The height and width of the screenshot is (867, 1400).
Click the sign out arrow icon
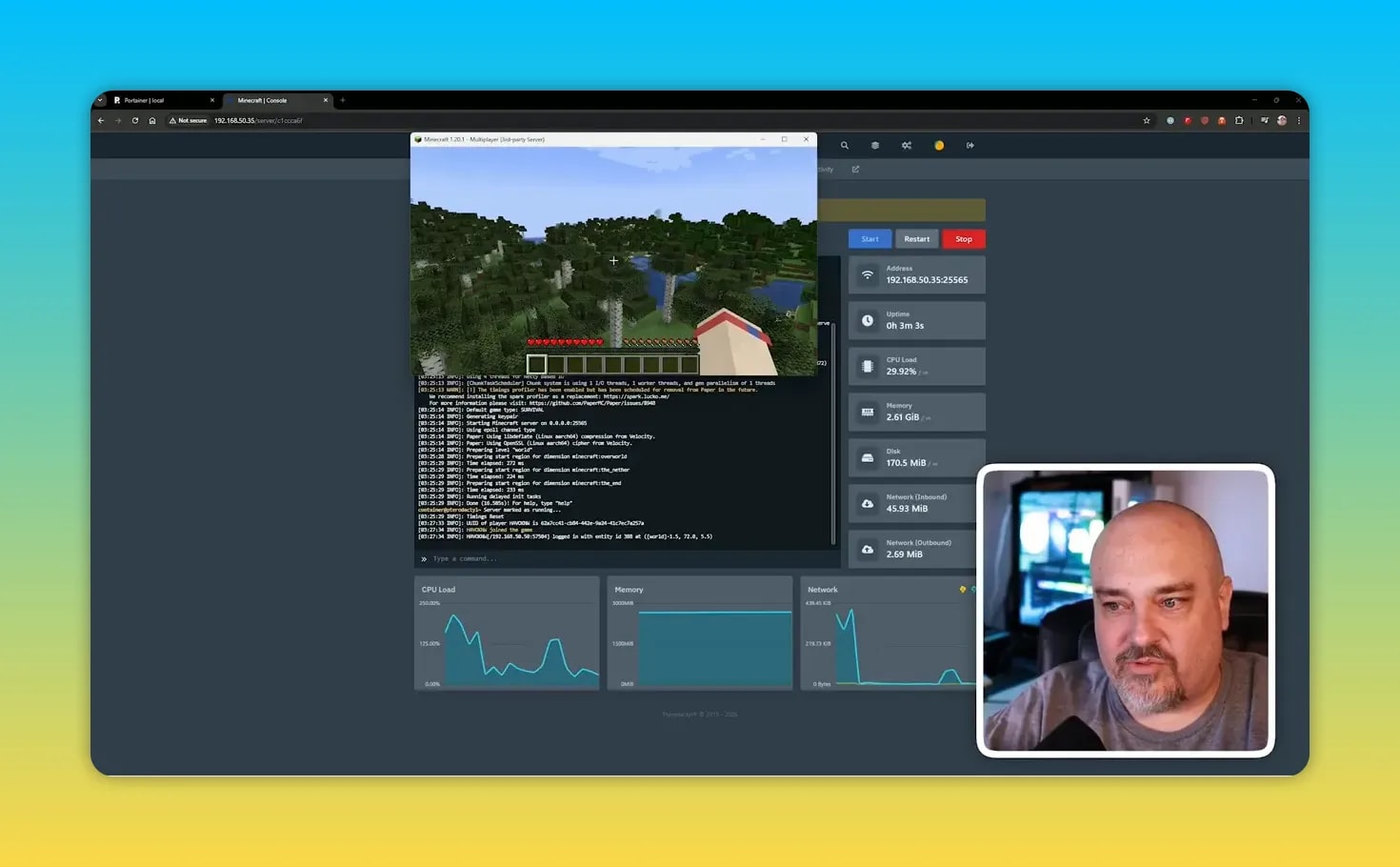[x=970, y=146]
